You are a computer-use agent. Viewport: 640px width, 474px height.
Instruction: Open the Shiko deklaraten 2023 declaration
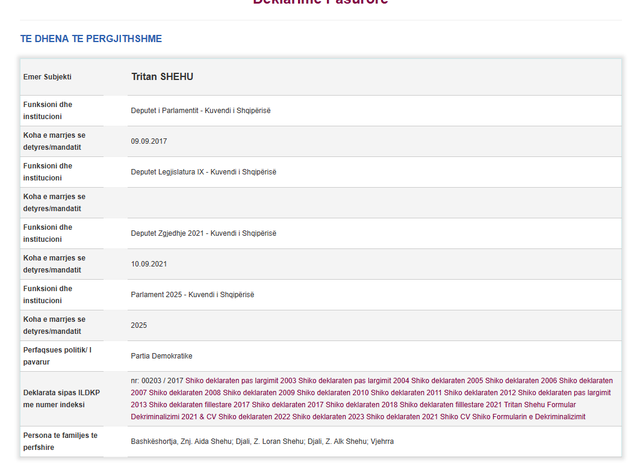click(x=328, y=417)
